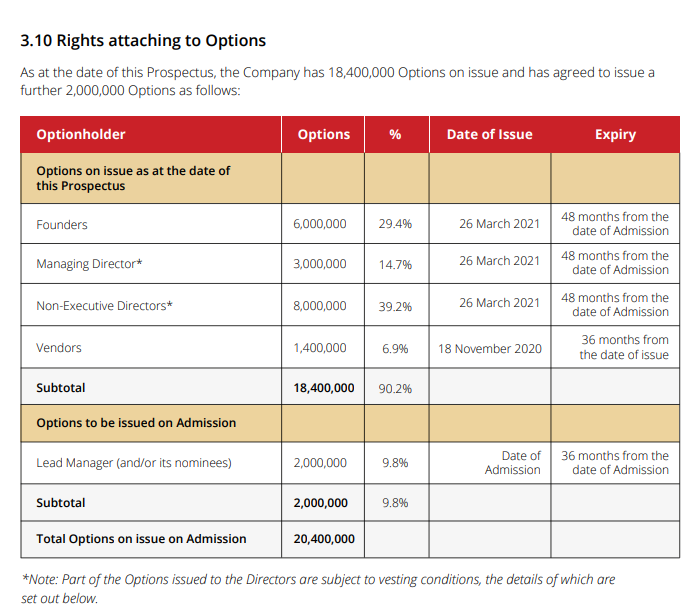The width and height of the screenshot is (699, 612).
Task: Click the % column header
Action: (x=395, y=134)
